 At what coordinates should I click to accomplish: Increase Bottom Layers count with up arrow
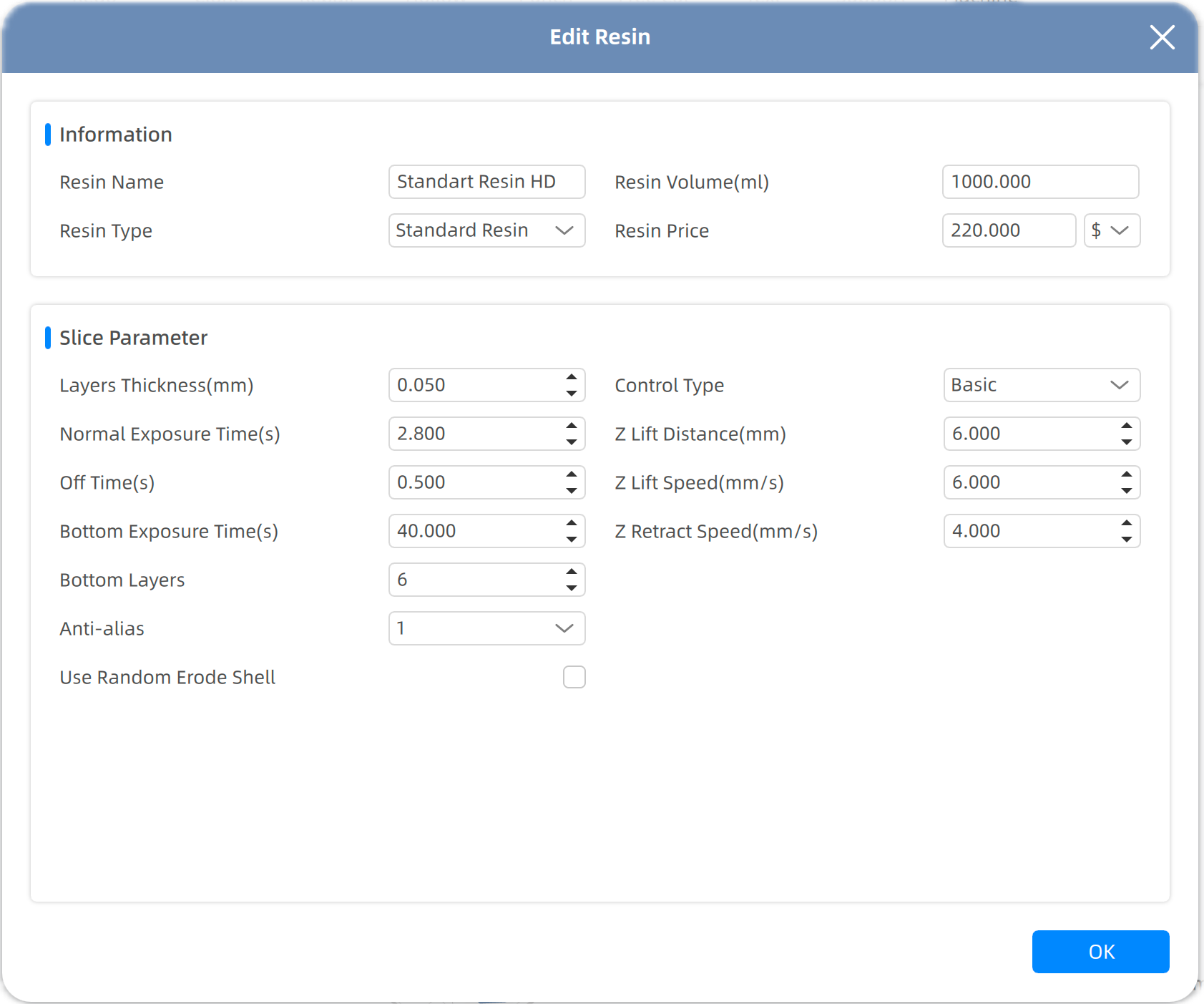[571, 572]
